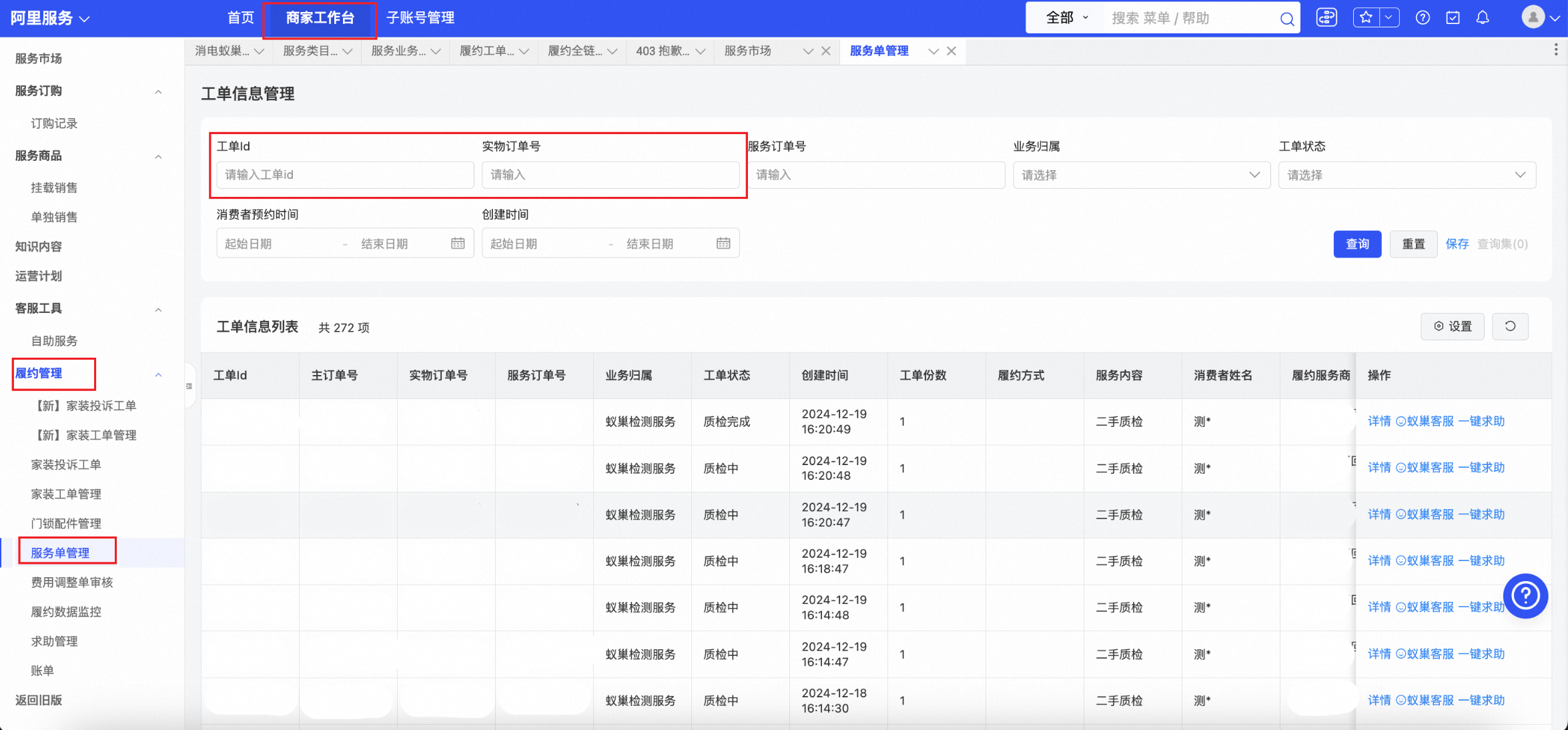
Task: Open 挂载销售 in the sidebar
Action: point(54,188)
